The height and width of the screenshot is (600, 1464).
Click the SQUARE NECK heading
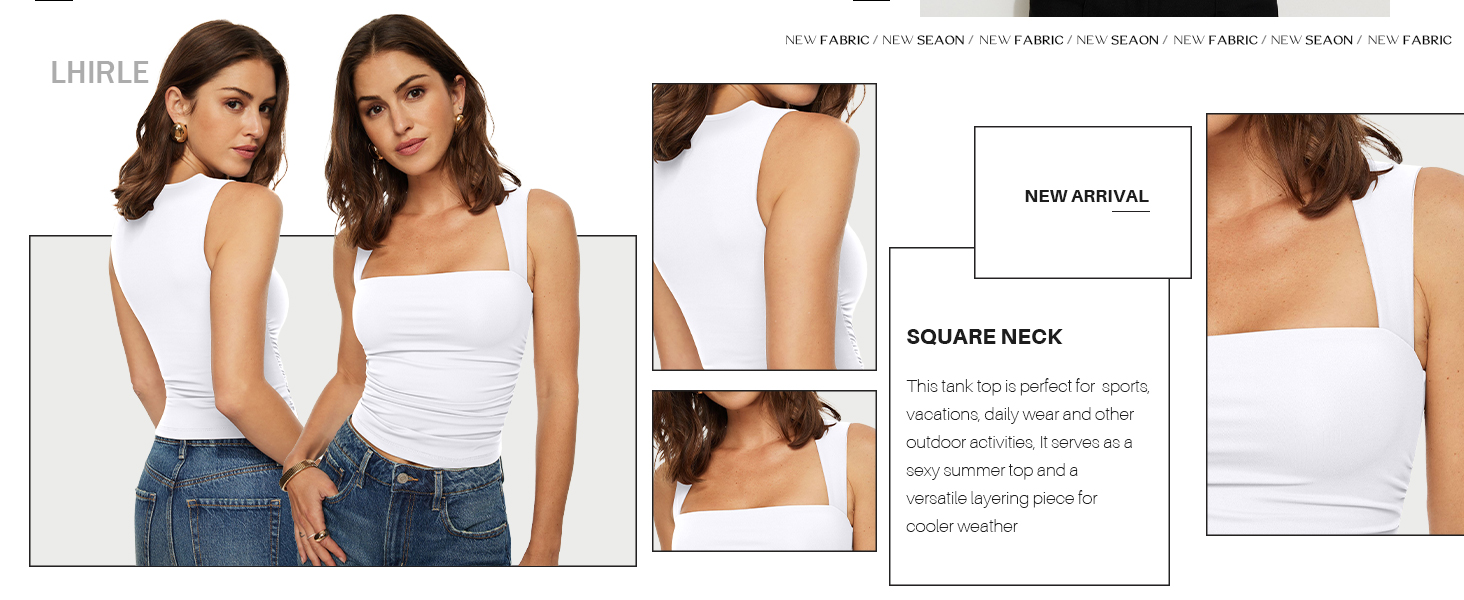(984, 337)
